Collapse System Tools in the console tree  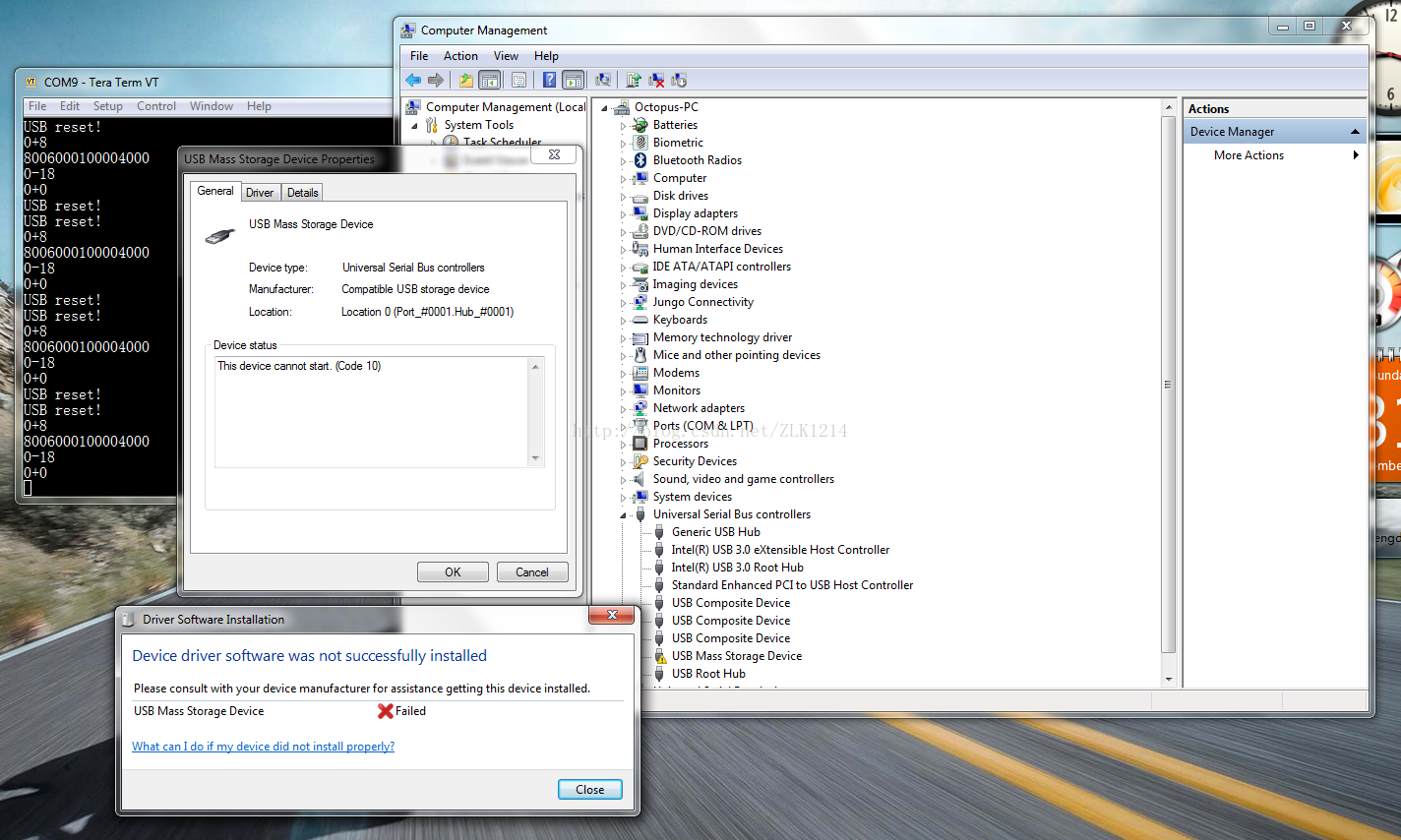click(x=414, y=126)
